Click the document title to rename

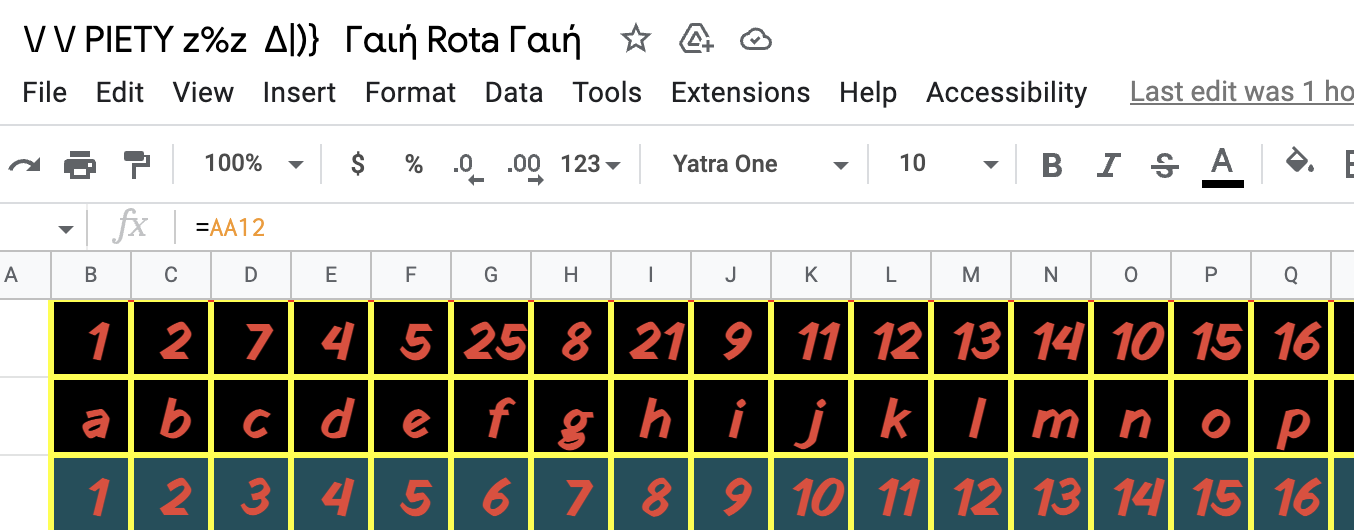tap(301, 40)
